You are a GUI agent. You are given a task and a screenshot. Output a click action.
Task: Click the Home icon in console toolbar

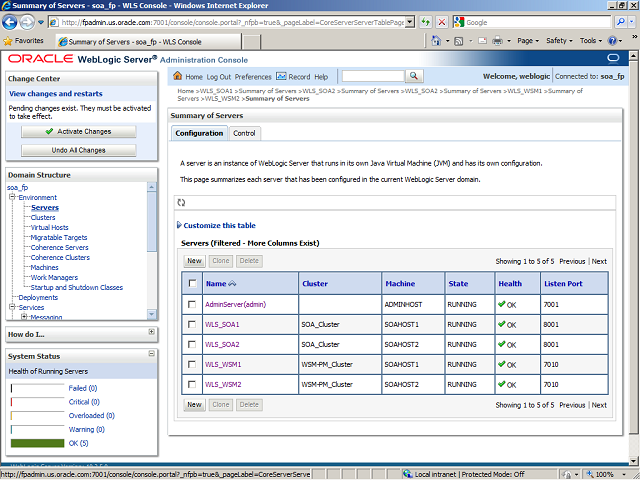click(x=179, y=76)
